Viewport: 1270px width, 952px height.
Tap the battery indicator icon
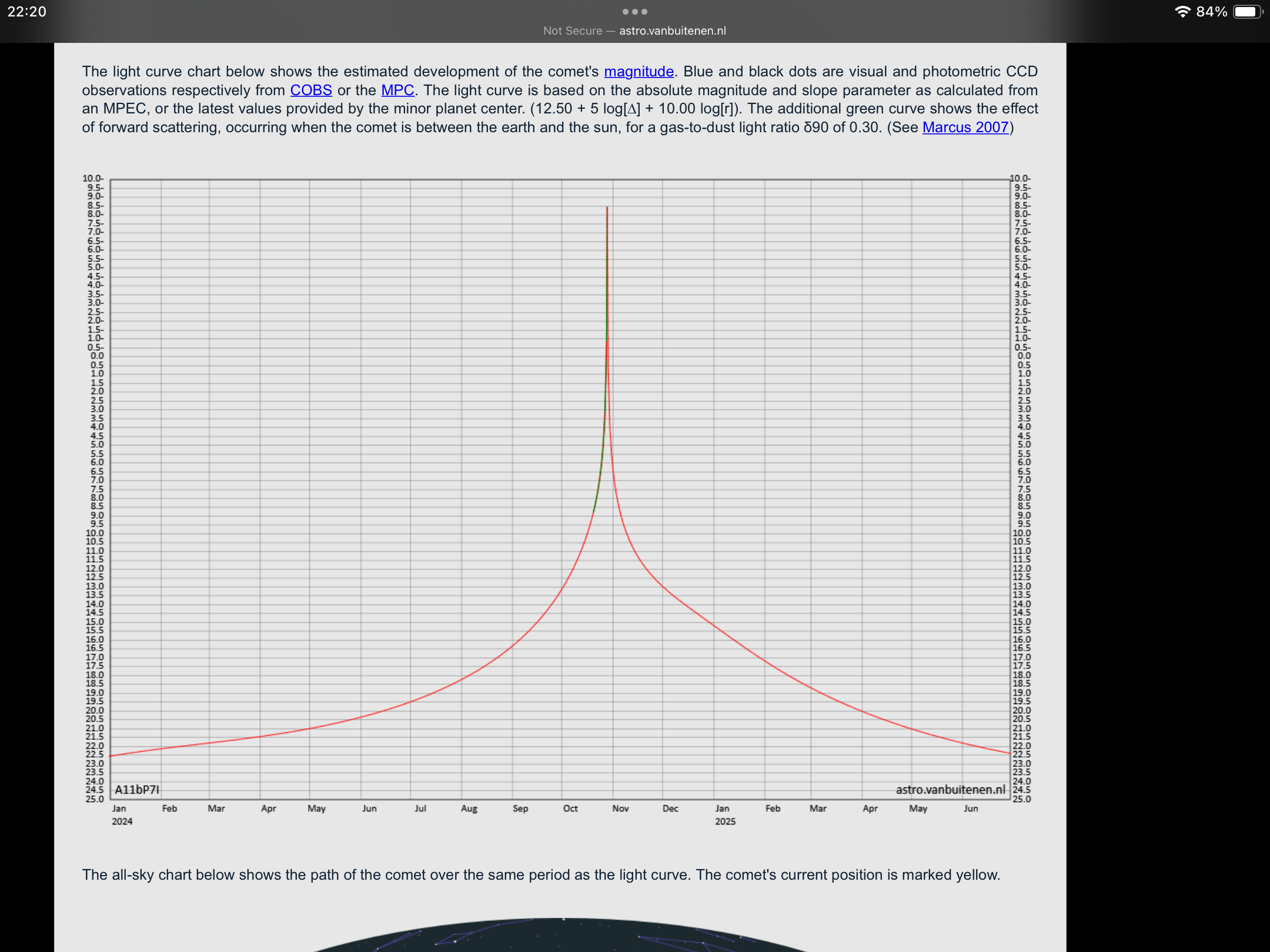tap(1246, 12)
